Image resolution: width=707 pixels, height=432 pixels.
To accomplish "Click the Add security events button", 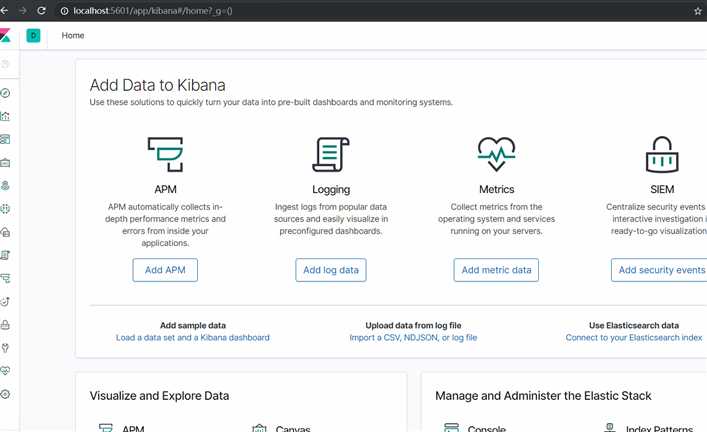I will pyautogui.click(x=659, y=270).
